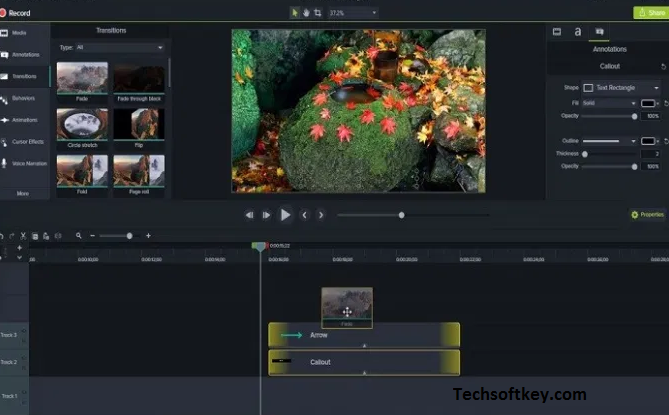Image resolution: width=669 pixels, height=415 pixels.
Task: Click the Annotations callout icon in the sidebar
Action: coord(4,55)
